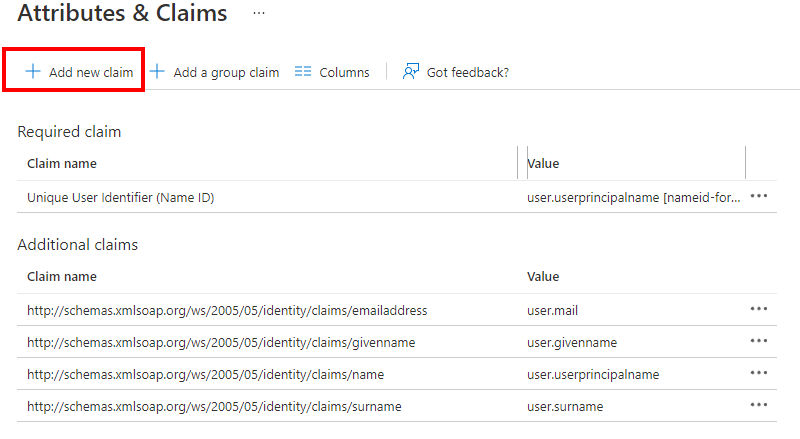Click the plus icon for Add a group claim
The image size is (800, 439).
157,71
